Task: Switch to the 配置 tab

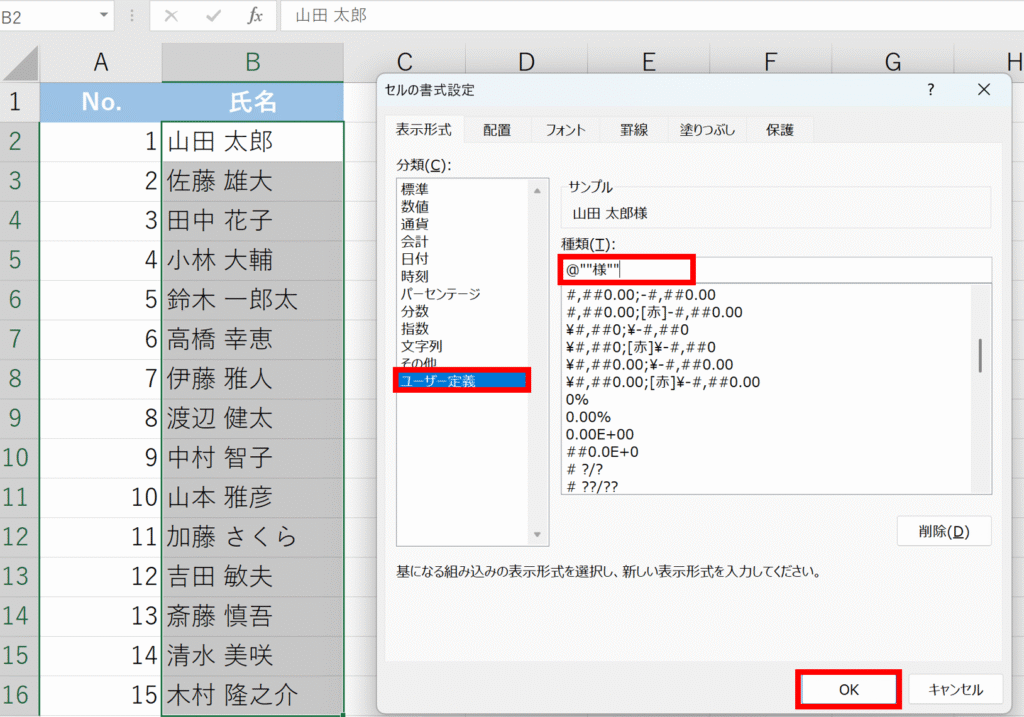Action: click(496, 130)
